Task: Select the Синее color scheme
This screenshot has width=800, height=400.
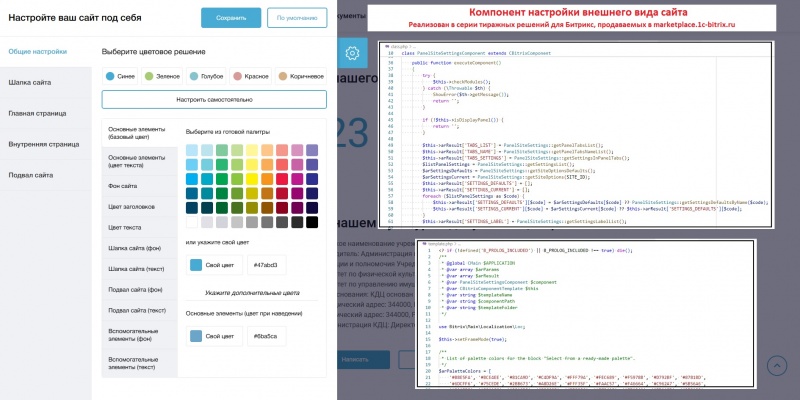Action: (x=120, y=77)
